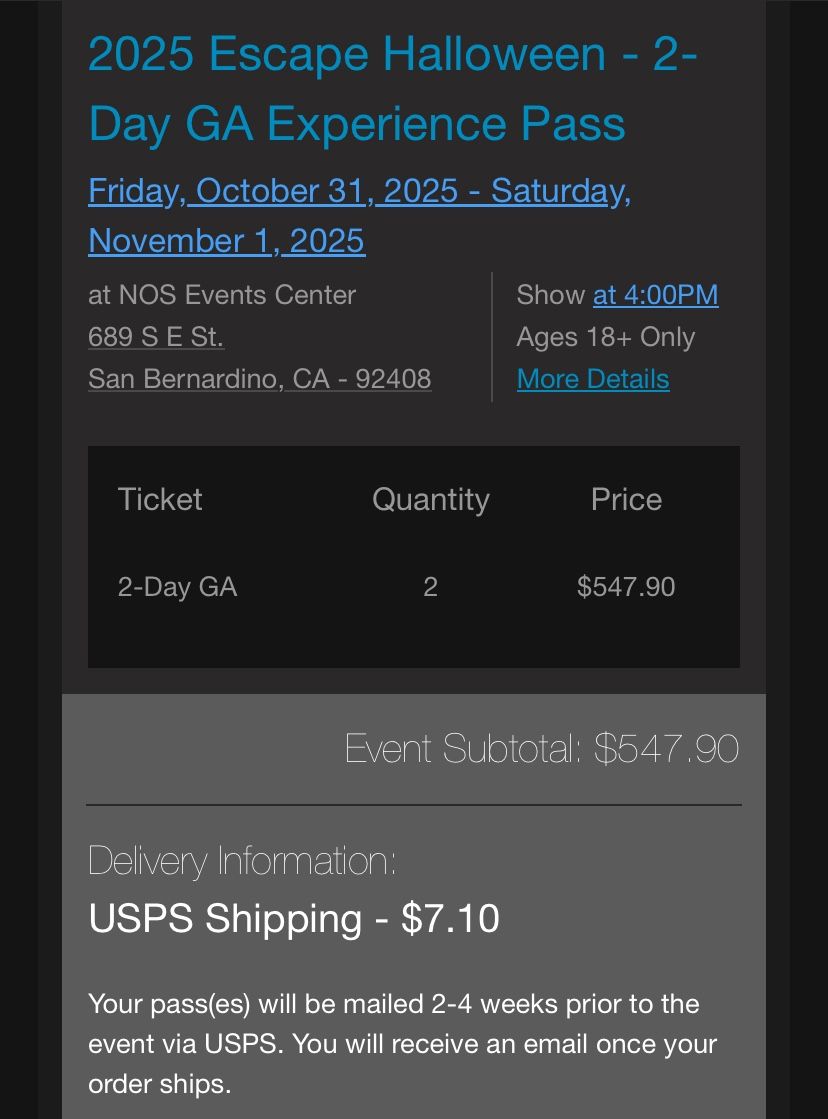Click the Delivery Information heading

244,860
